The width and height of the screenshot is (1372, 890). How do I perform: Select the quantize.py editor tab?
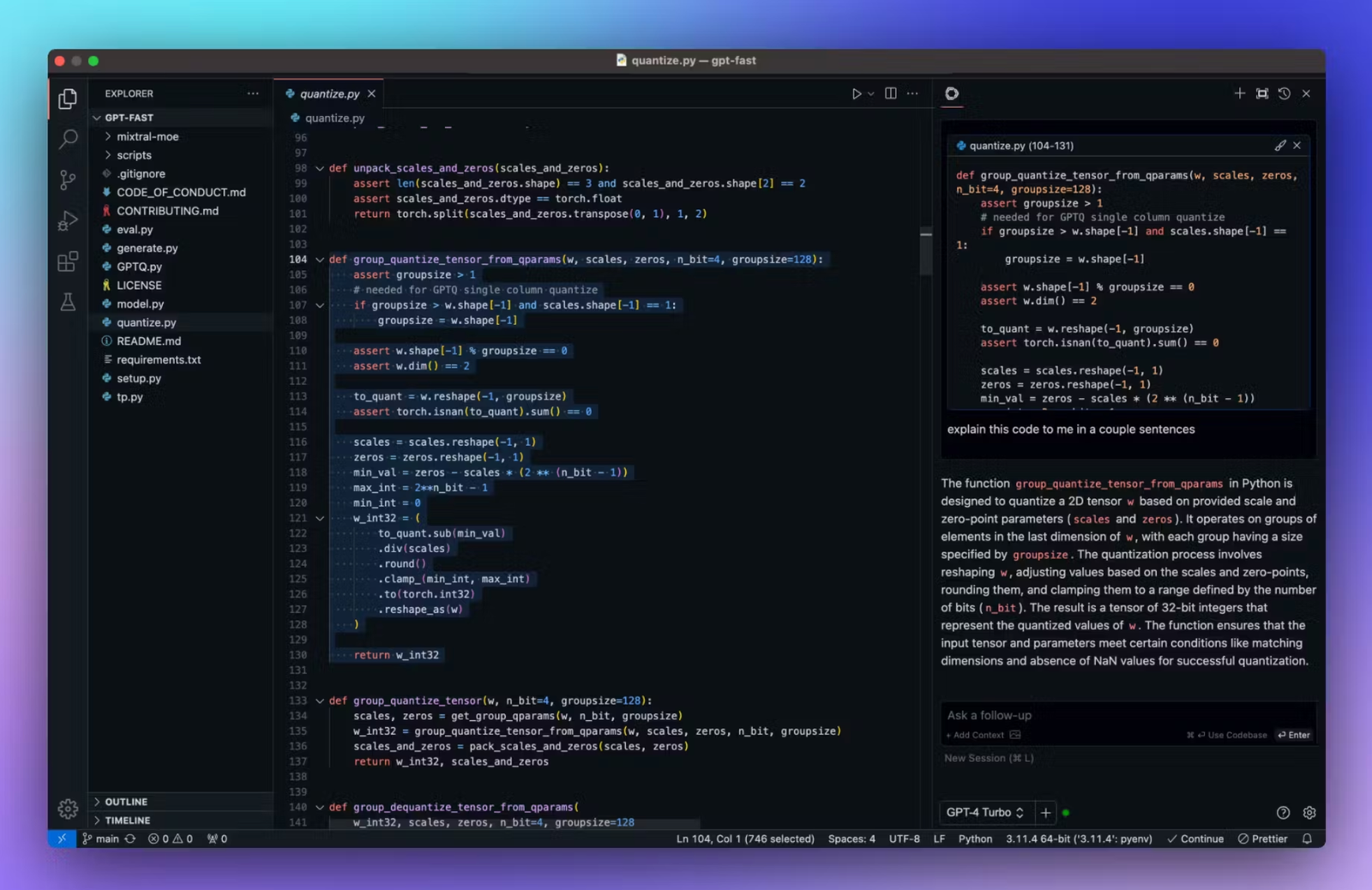click(330, 93)
